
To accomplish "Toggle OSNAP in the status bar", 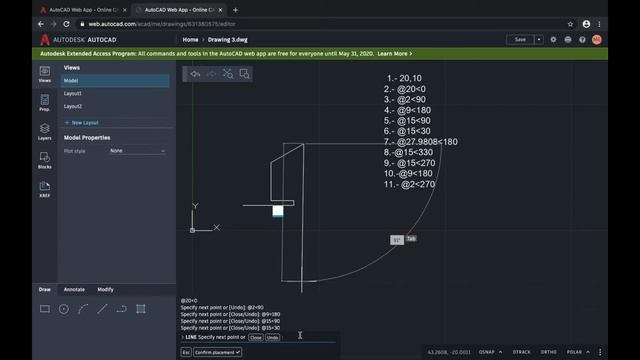I will point(486,352).
